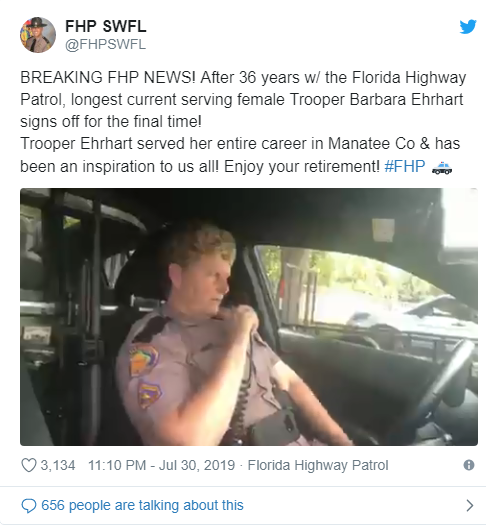Click 'Enjoy your retirement!' in the tweet
Screen dimensions: 486x529
302,167
